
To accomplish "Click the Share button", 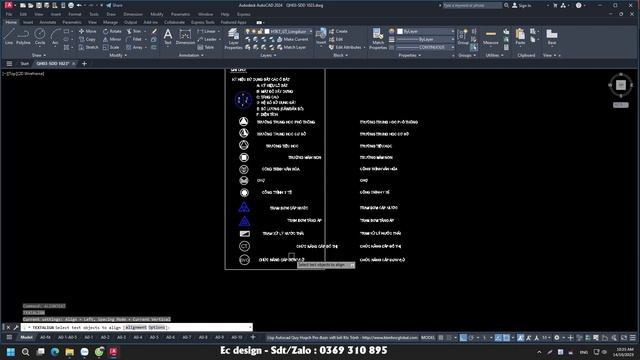I will [114, 5].
